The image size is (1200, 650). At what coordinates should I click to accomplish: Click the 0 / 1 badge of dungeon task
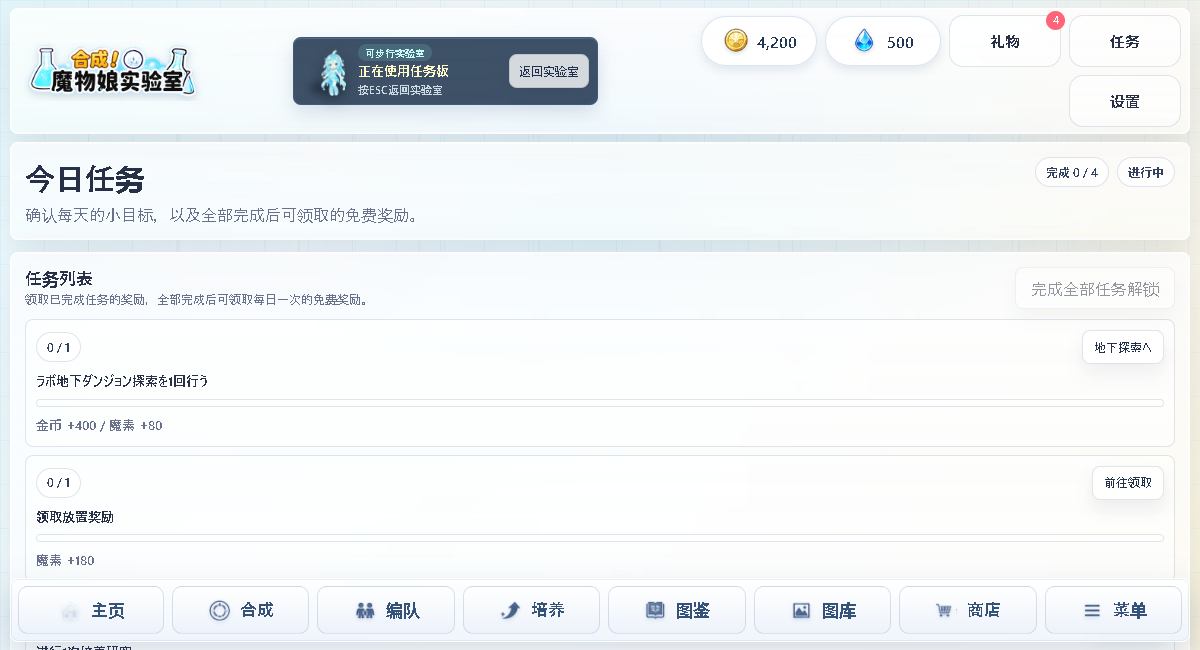[x=58, y=347]
